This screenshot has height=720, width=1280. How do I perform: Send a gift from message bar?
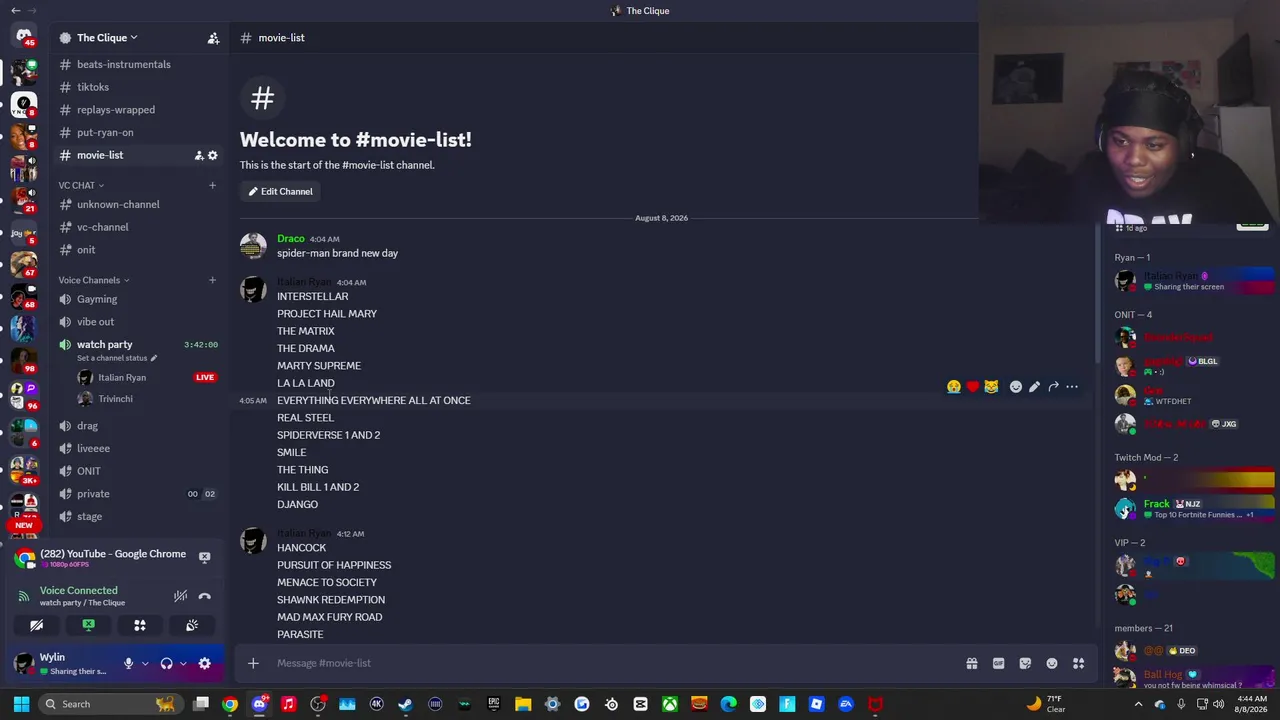tap(971, 663)
